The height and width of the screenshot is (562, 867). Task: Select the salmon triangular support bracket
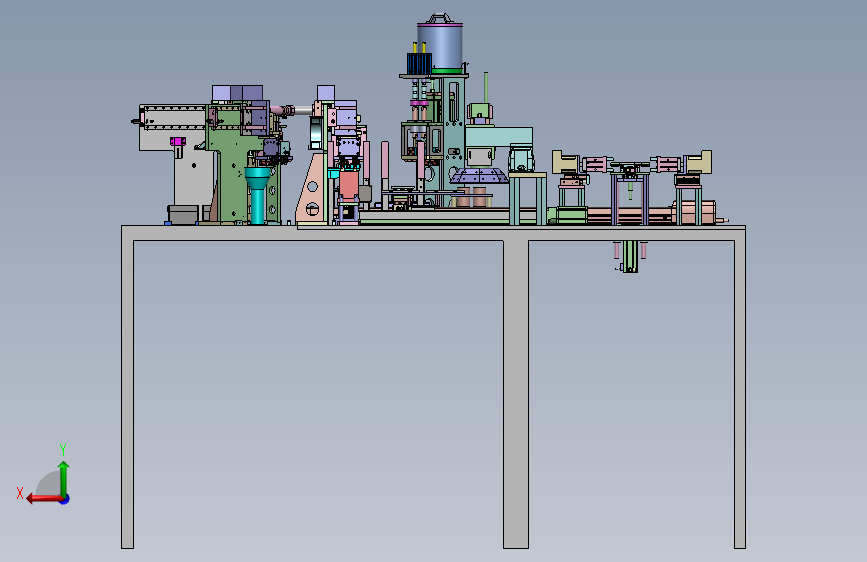(x=313, y=190)
